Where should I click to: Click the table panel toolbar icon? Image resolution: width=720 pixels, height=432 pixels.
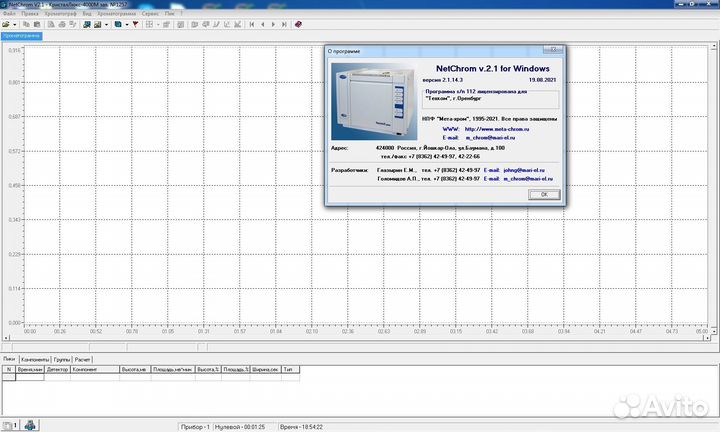click(180, 24)
